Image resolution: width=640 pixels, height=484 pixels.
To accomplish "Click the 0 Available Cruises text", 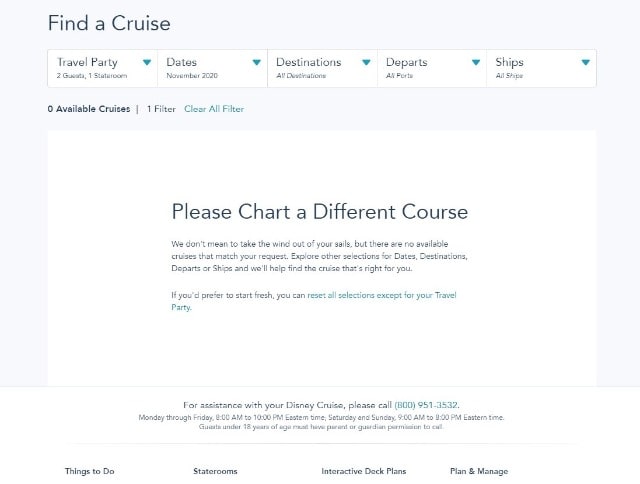I will click(x=89, y=109).
